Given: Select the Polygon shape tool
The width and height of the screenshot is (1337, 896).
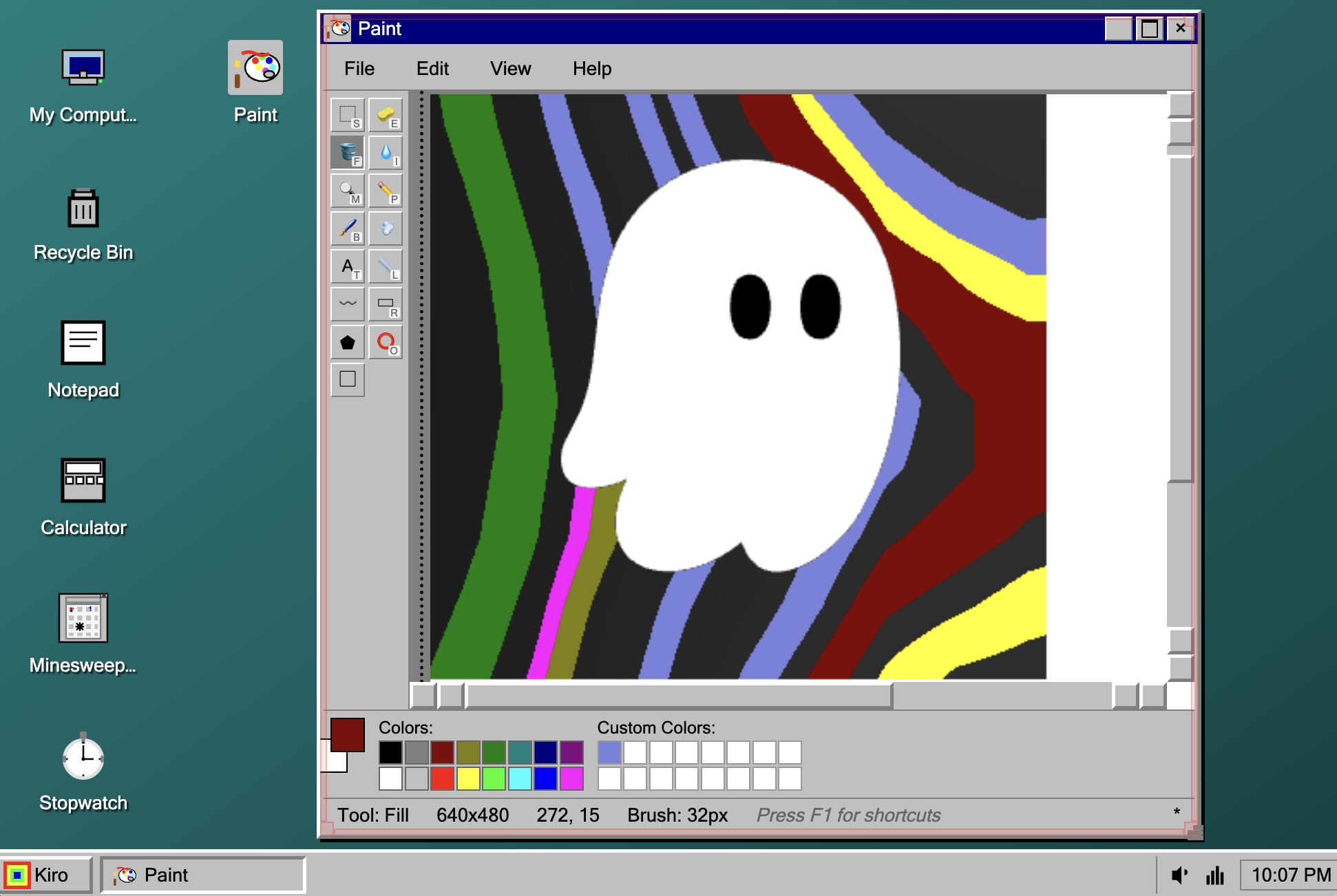Looking at the screenshot, I should [x=348, y=342].
